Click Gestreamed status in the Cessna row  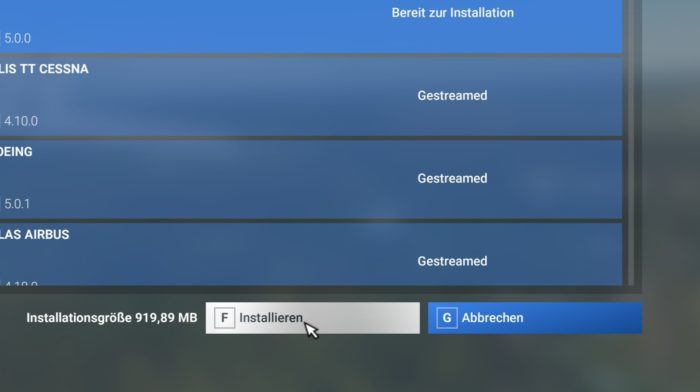(x=452, y=96)
